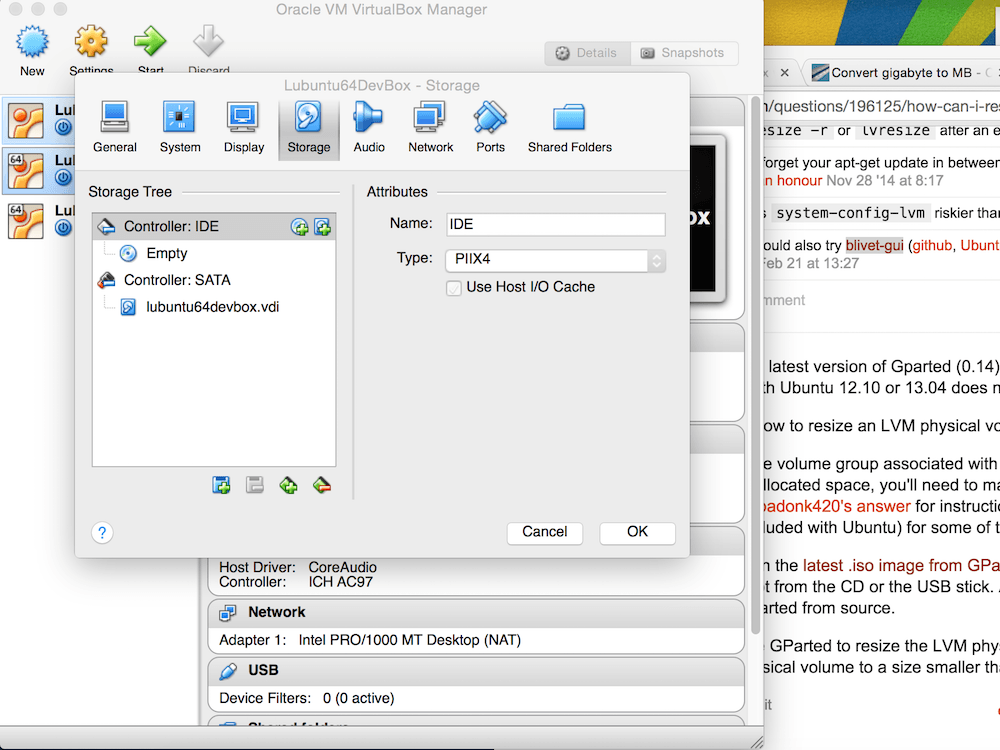The image size is (1000, 750).
Task: Enable Use Host I/O Cache checkbox
Action: pyautogui.click(x=453, y=288)
